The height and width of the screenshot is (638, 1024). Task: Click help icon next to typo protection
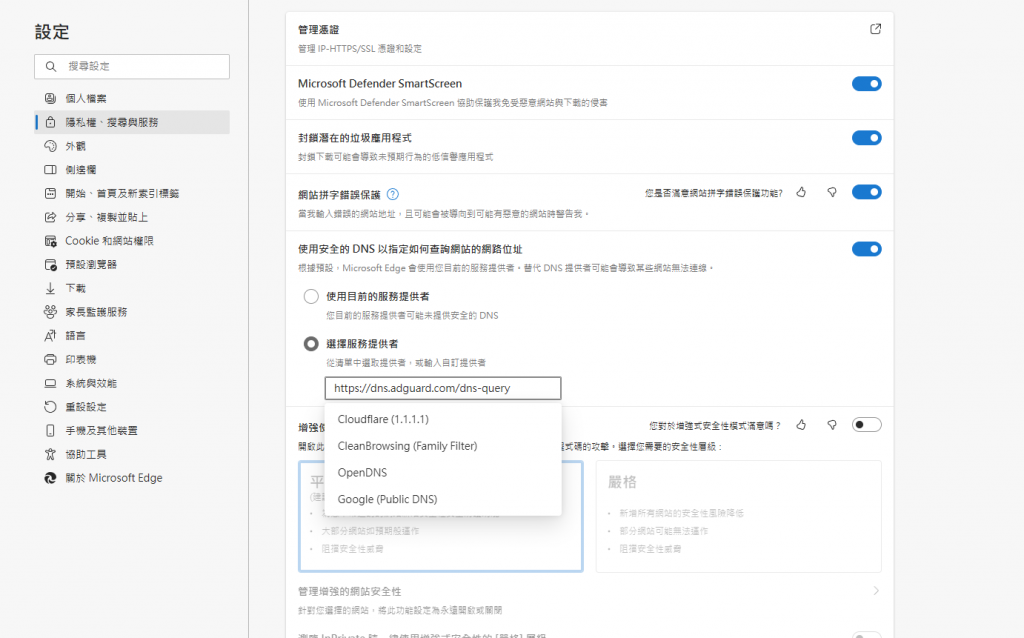pos(392,194)
